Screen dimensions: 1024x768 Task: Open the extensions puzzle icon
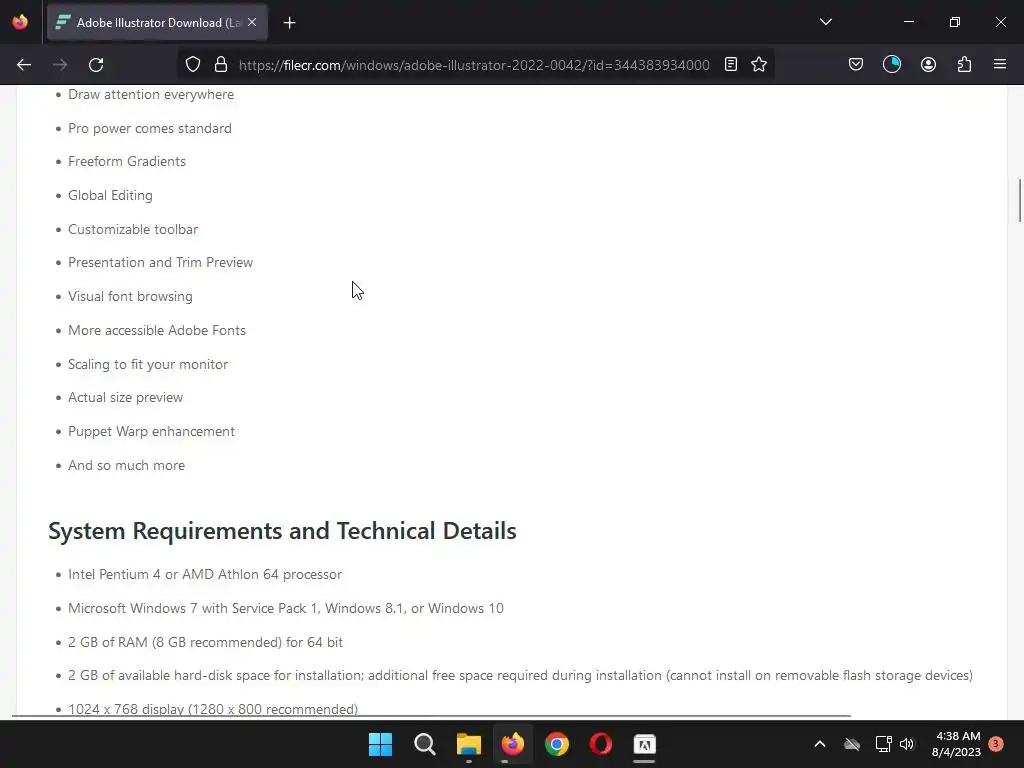click(964, 65)
